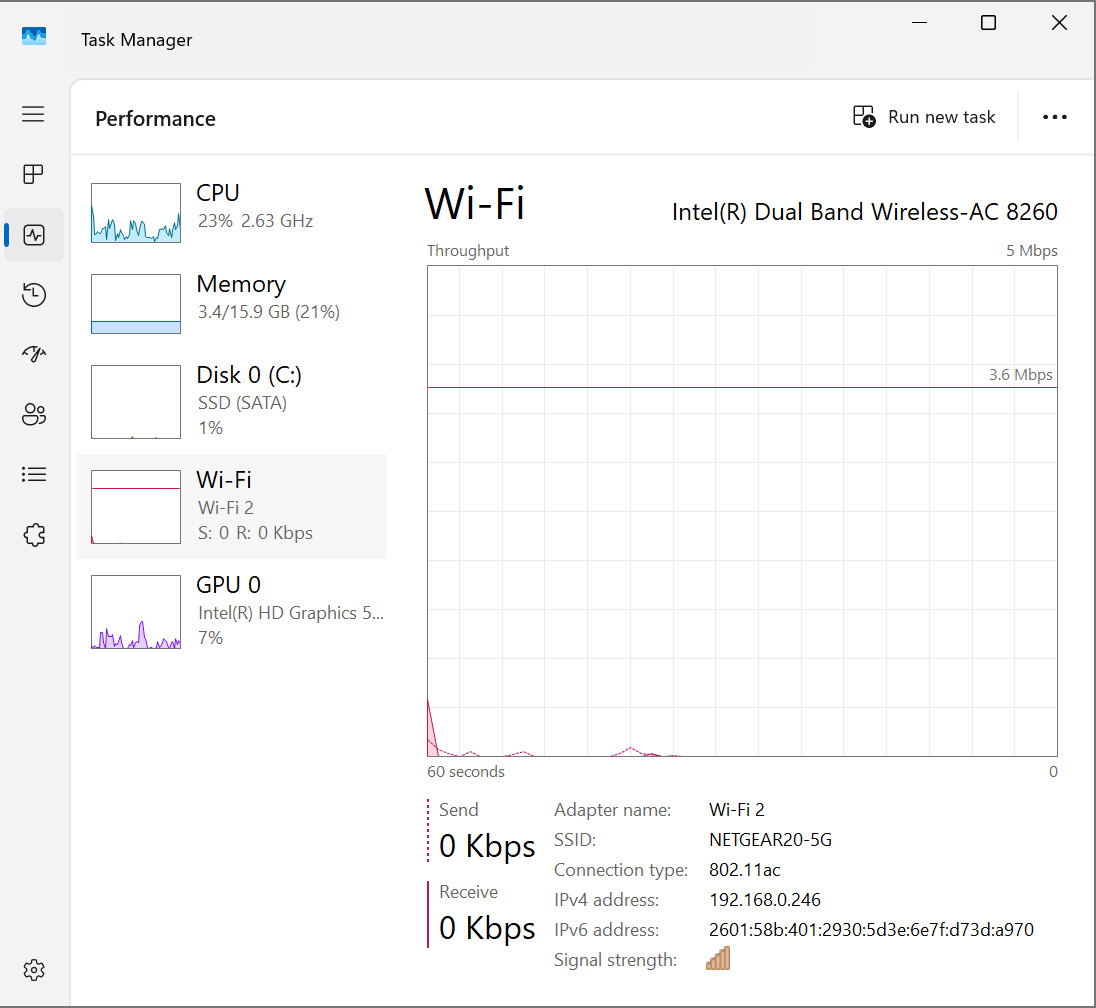Screen dimensions: 1096x1008
Task: Click the signal strength bars icon
Action: pyautogui.click(x=718, y=958)
